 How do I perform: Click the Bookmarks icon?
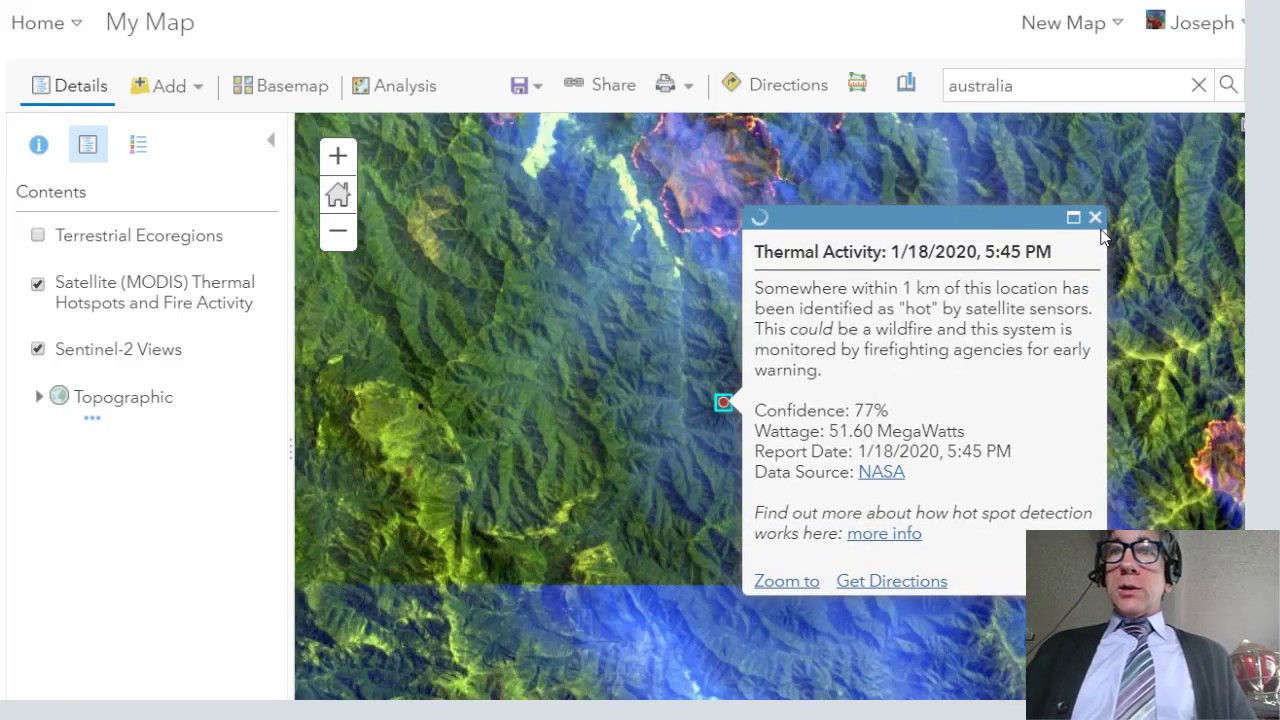pyautogui.click(x=906, y=83)
